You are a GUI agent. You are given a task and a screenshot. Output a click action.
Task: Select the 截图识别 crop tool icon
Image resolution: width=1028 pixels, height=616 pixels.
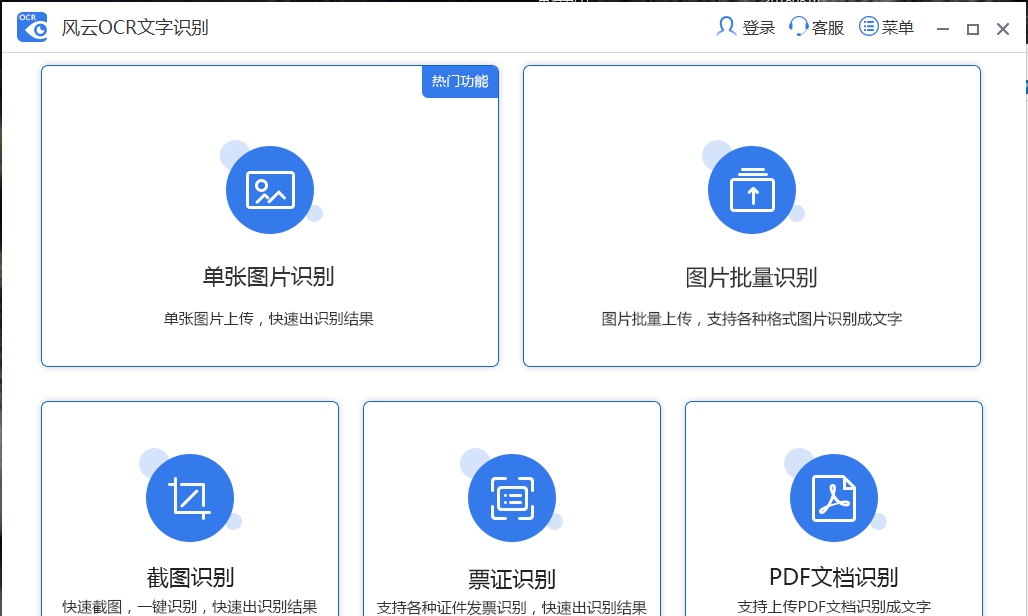pos(190,497)
